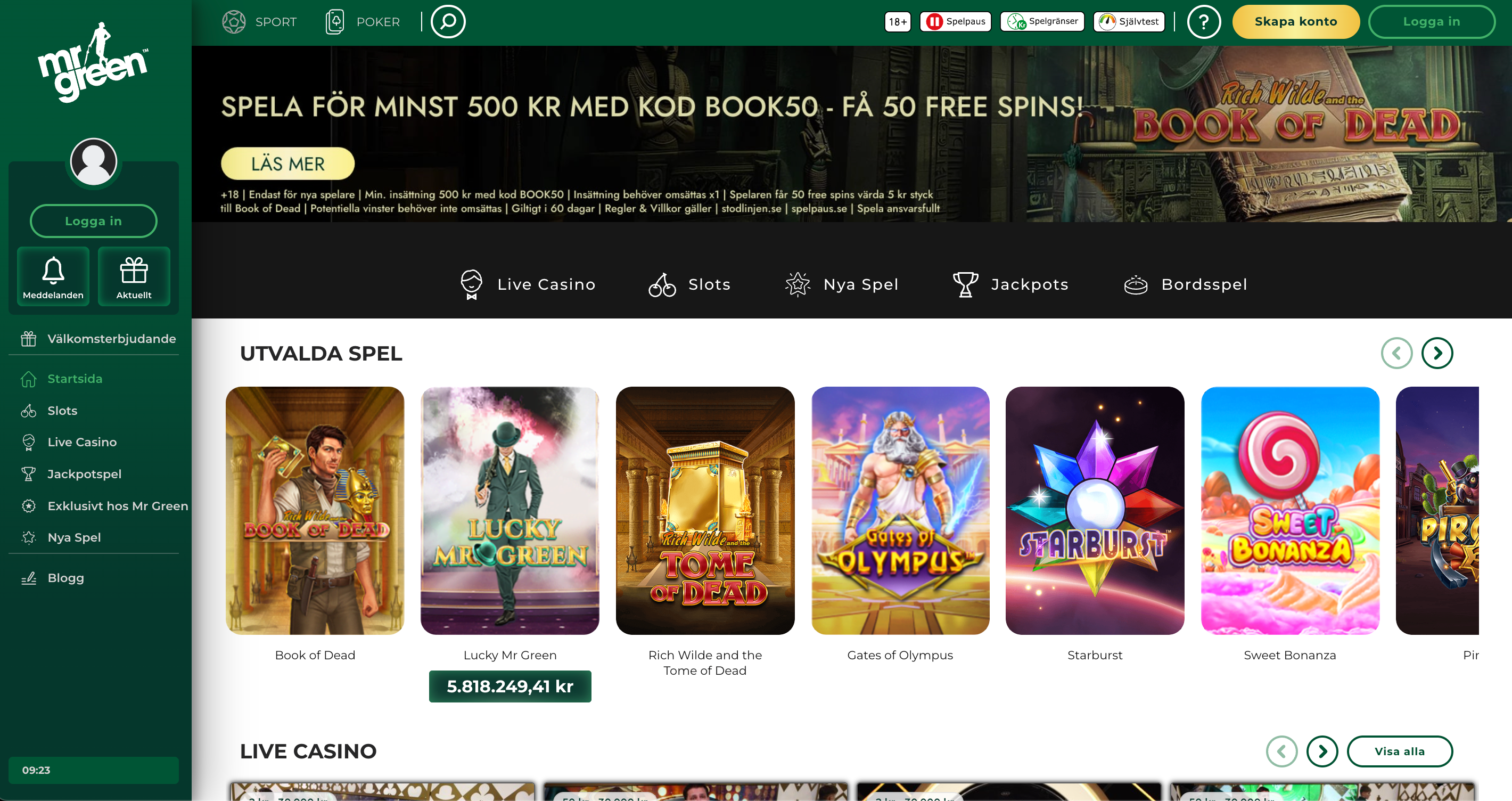Click the Spelpaus pause icon
The height and width of the screenshot is (801, 1512).
point(934,22)
